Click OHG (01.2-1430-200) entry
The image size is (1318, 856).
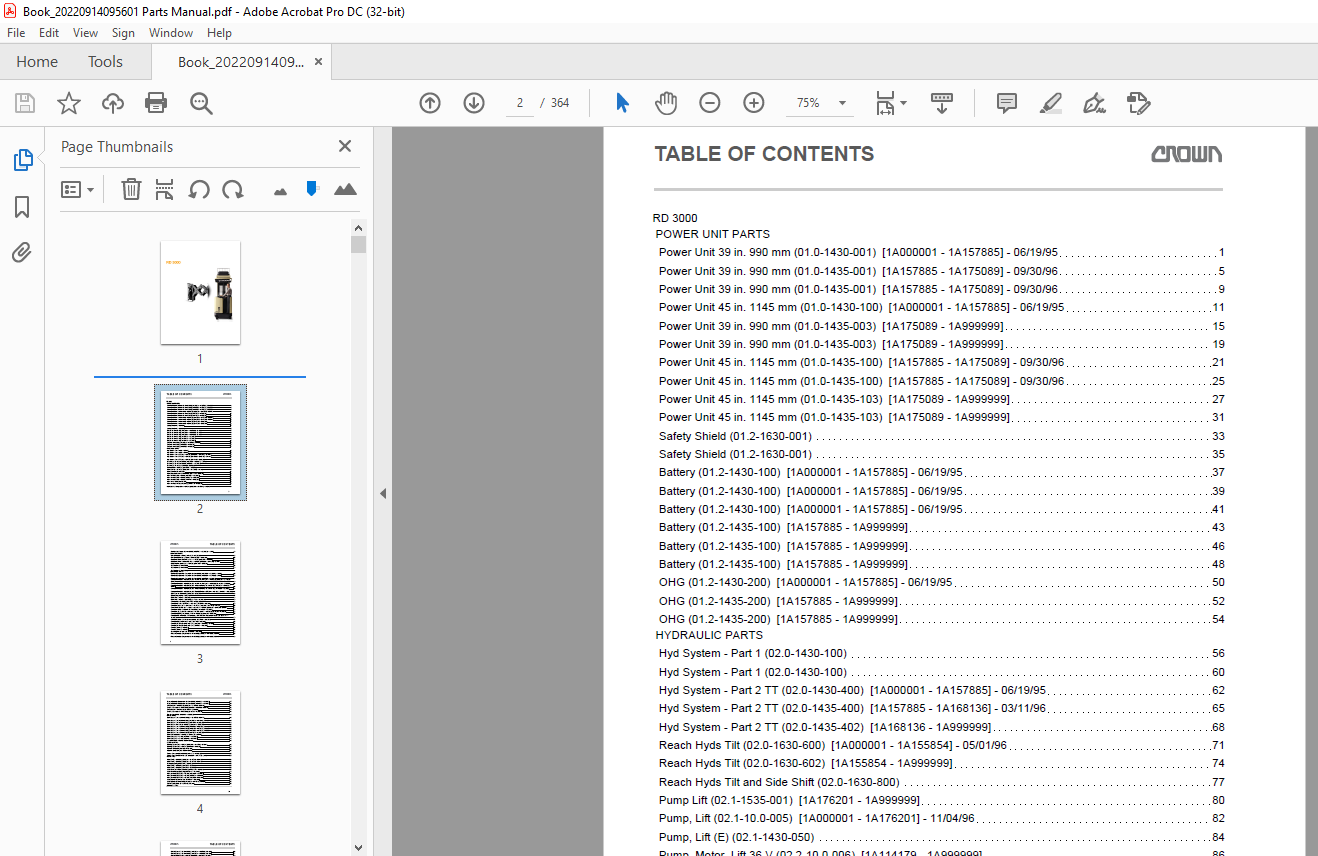940,582
